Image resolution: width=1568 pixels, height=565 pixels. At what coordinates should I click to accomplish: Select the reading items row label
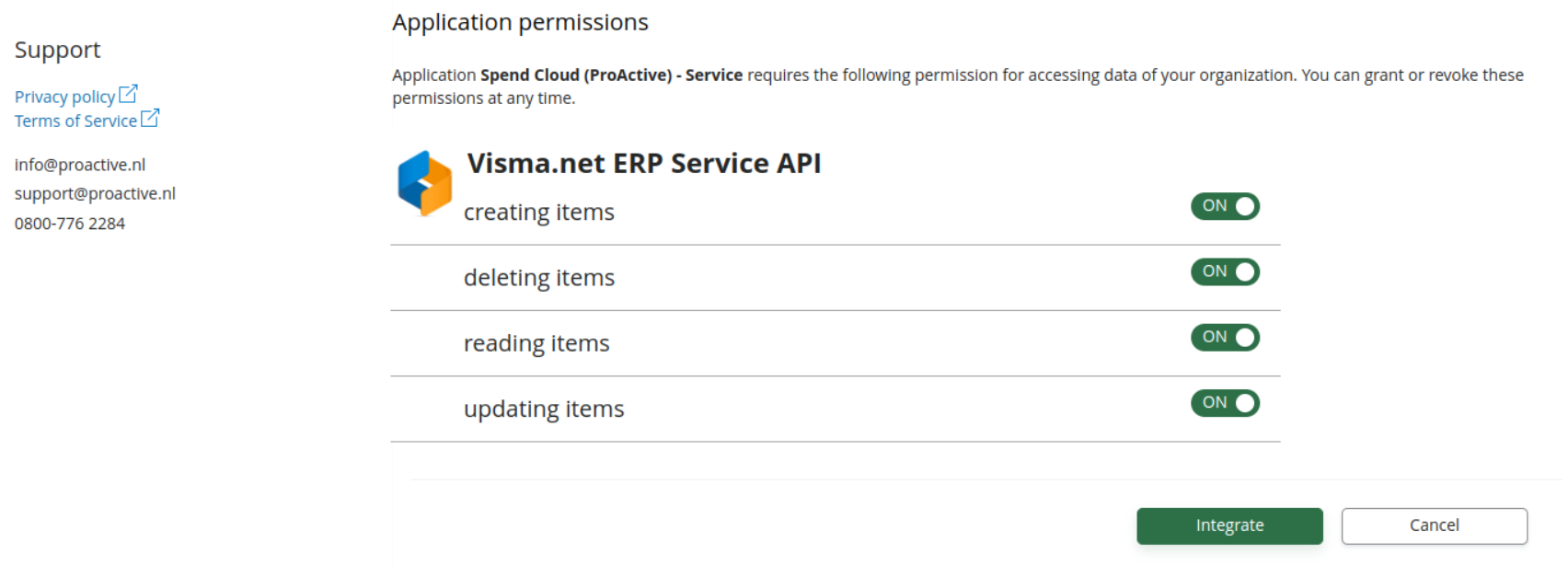click(536, 343)
